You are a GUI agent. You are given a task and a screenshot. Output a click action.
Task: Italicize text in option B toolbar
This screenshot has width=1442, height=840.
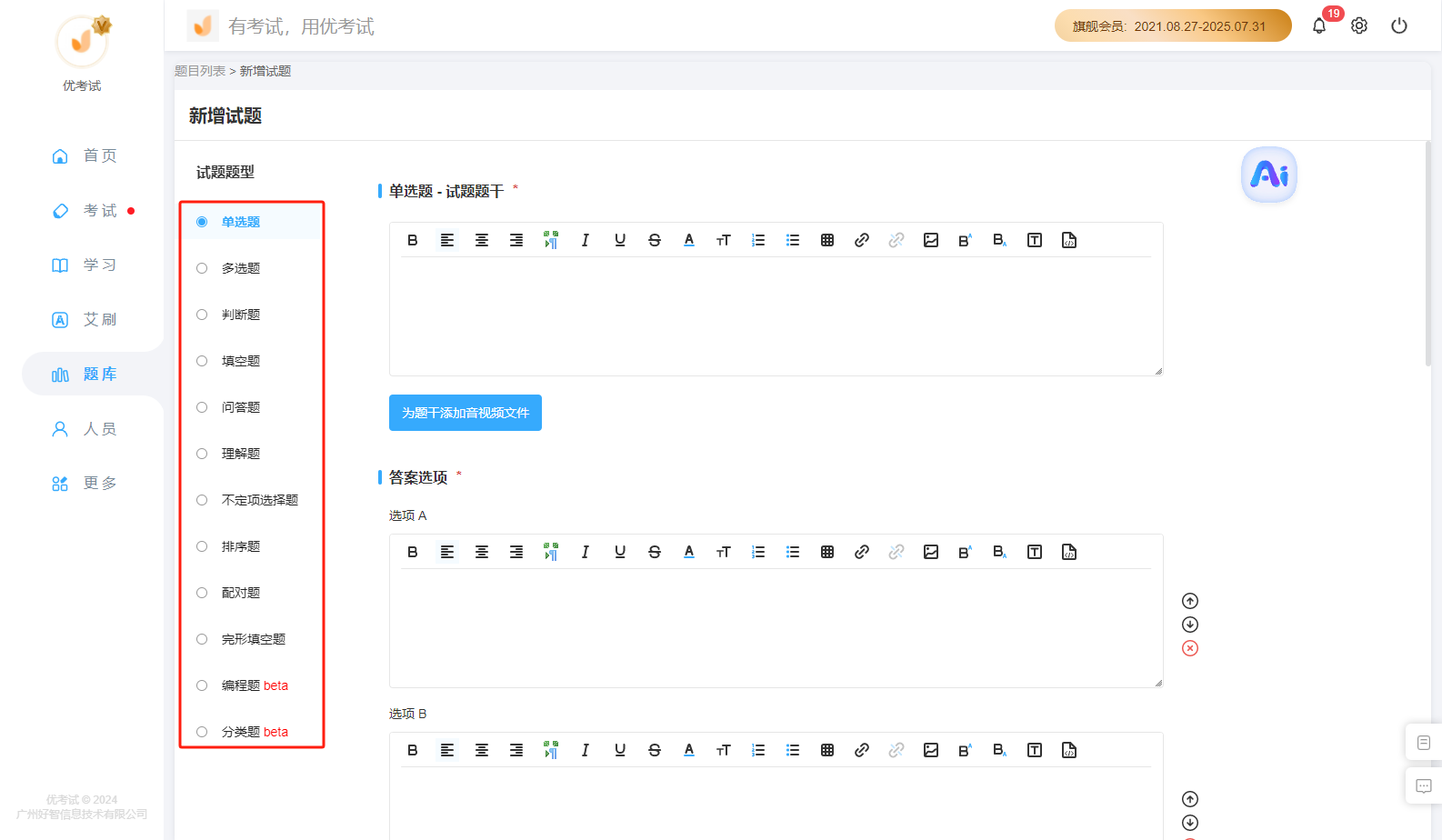coord(586,750)
